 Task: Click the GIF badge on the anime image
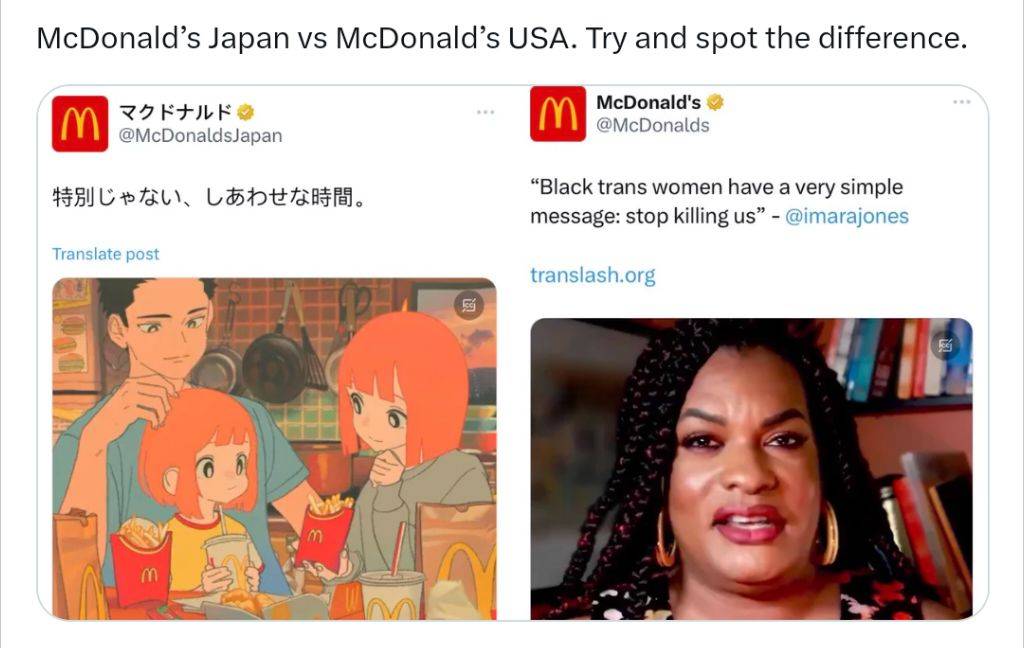[469, 305]
